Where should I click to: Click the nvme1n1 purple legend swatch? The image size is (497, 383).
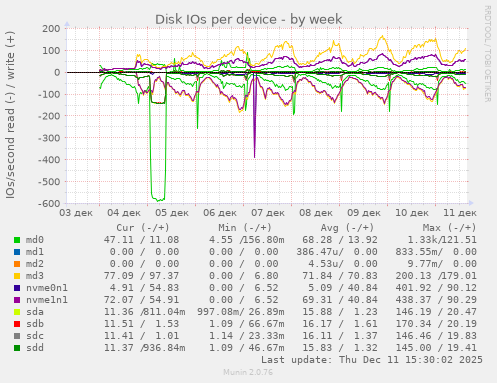(x=17, y=300)
